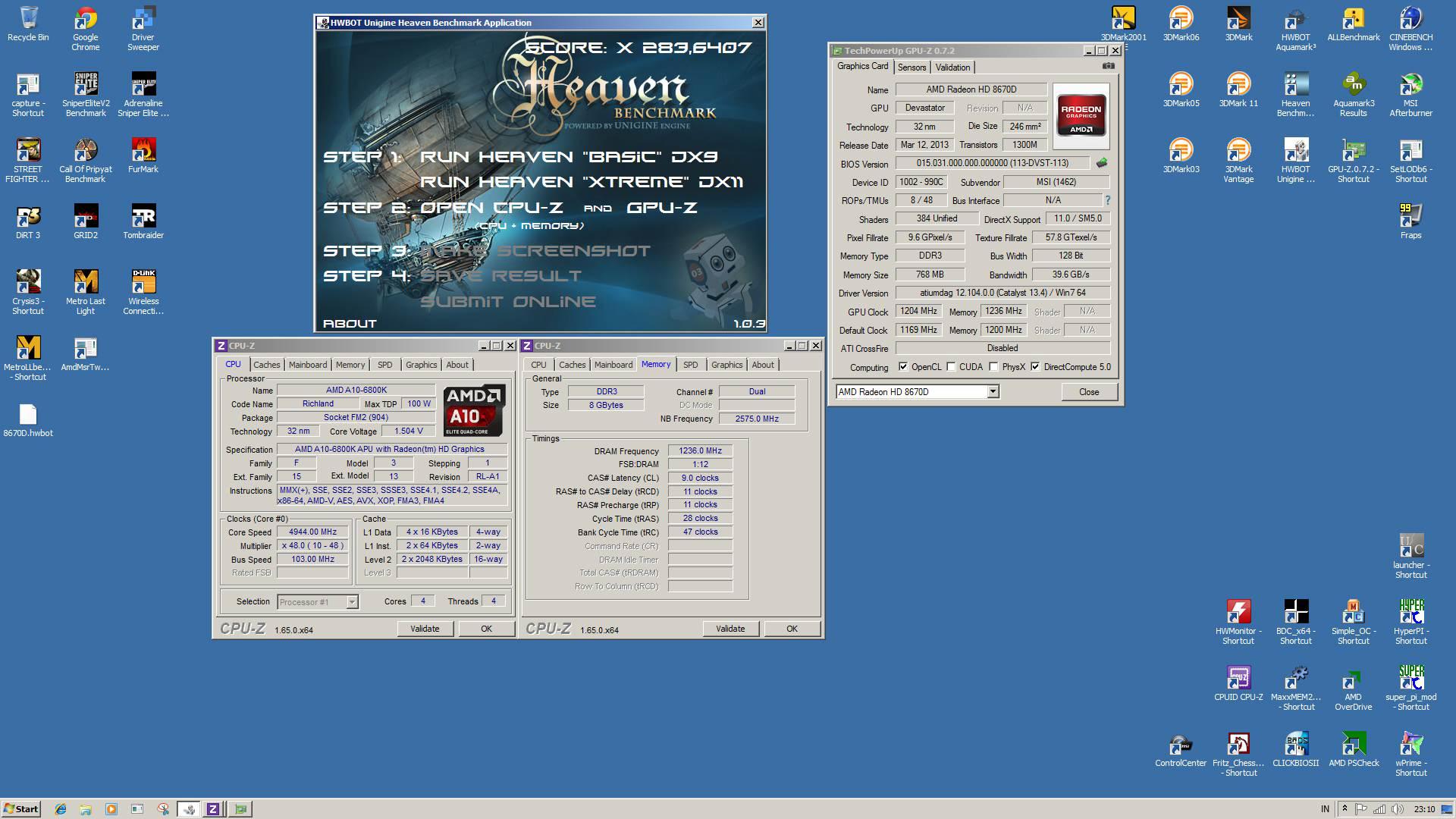The height and width of the screenshot is (819, 1456).
Task: Open Internet Explorer from taskbar
Action: pos(61,809)
